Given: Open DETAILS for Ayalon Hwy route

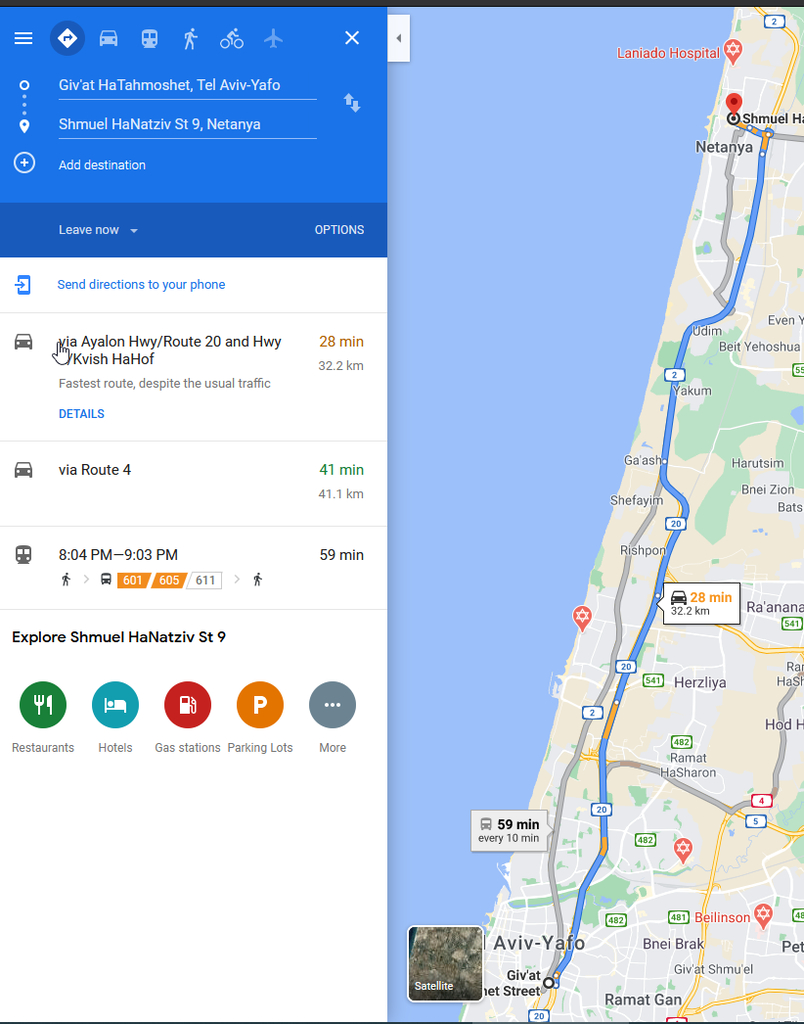Looking at the screenshot, I should click(x=82, y=413).
